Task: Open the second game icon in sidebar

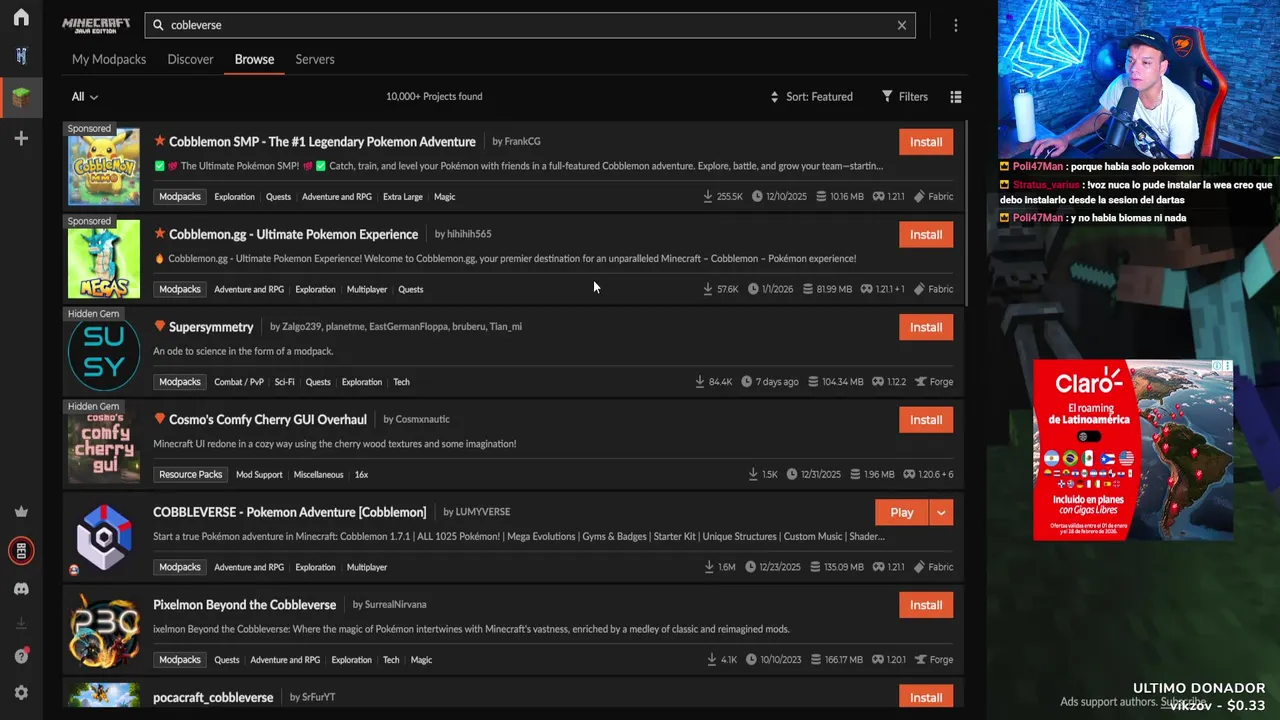Action: [x=21, y=56]
